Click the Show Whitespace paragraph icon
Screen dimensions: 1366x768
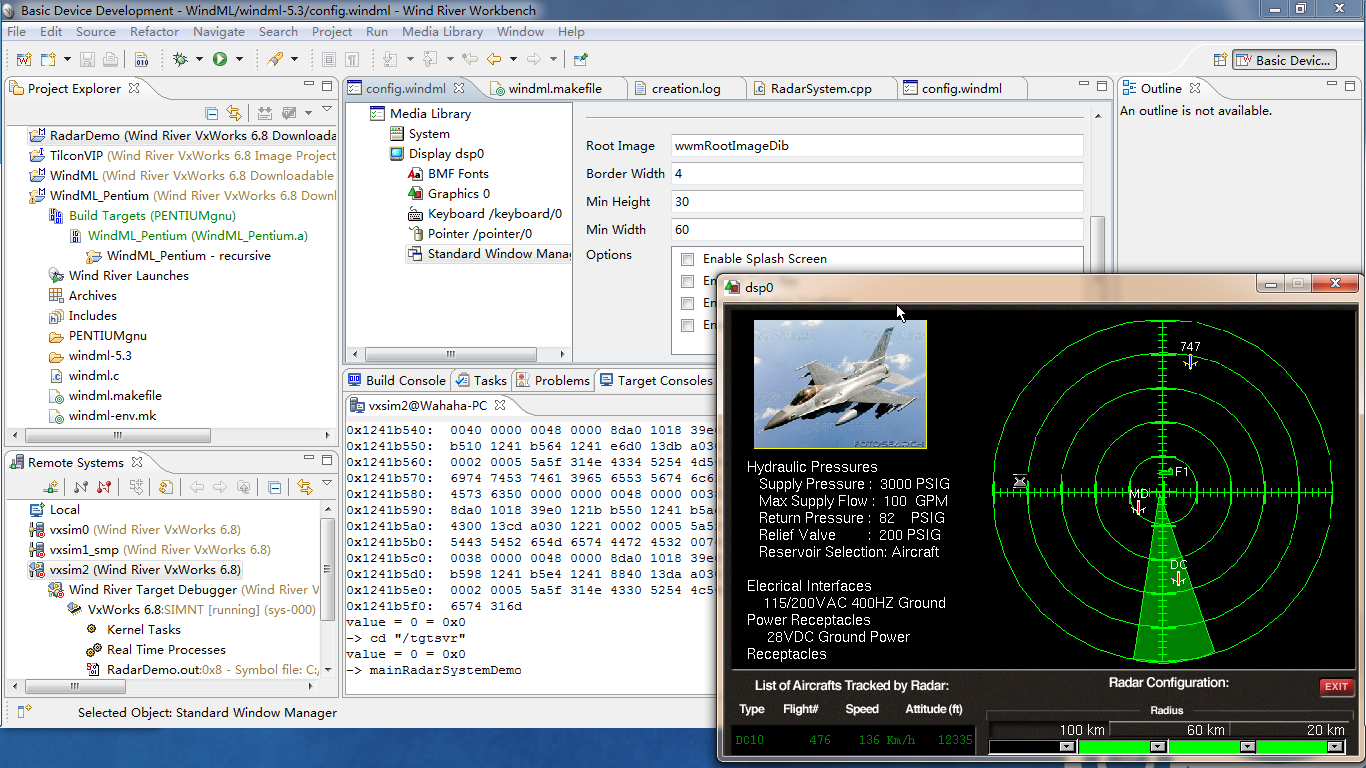(354, 59)
